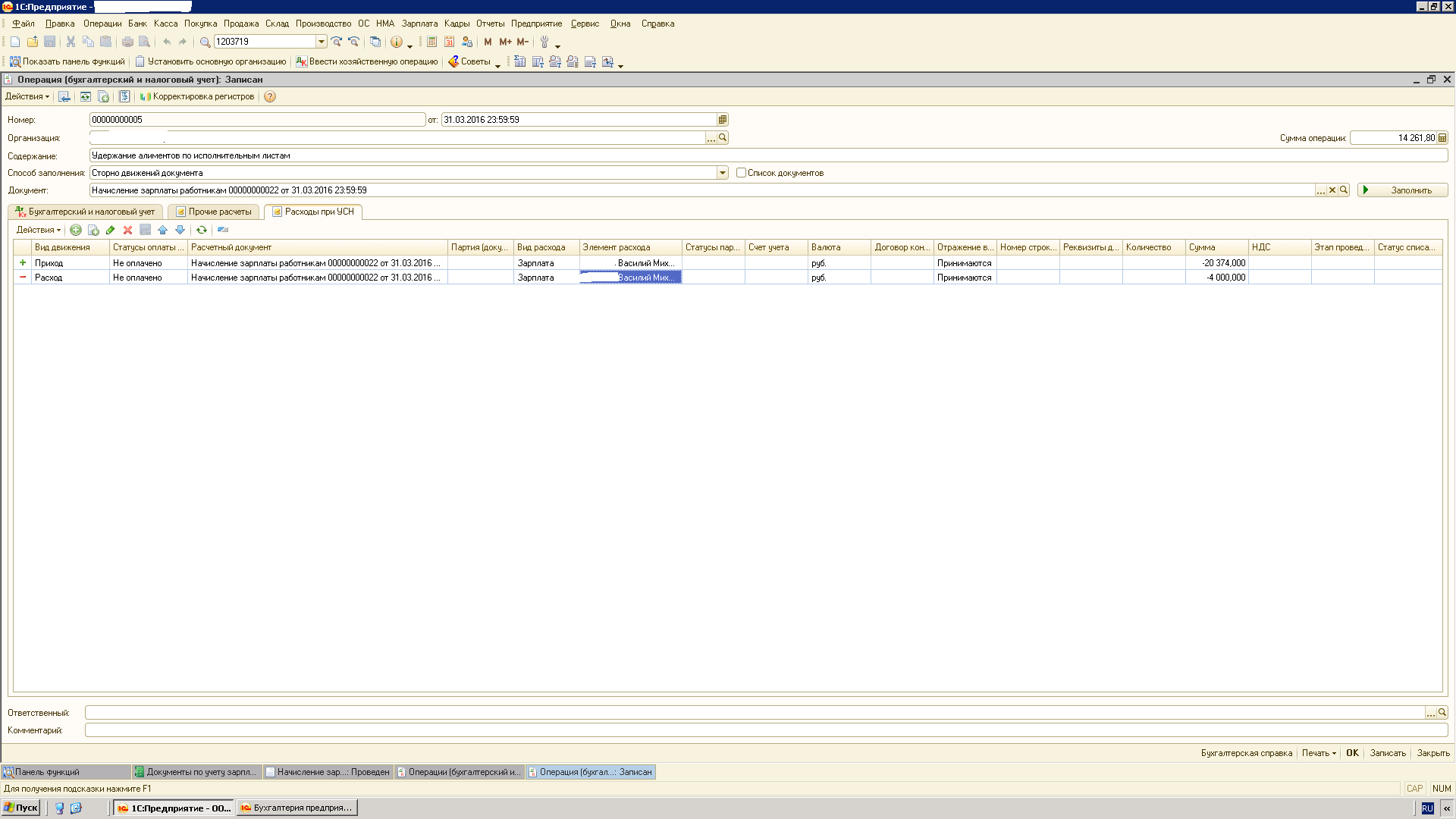Open the magnifier icon in the Документ field

1344,190
